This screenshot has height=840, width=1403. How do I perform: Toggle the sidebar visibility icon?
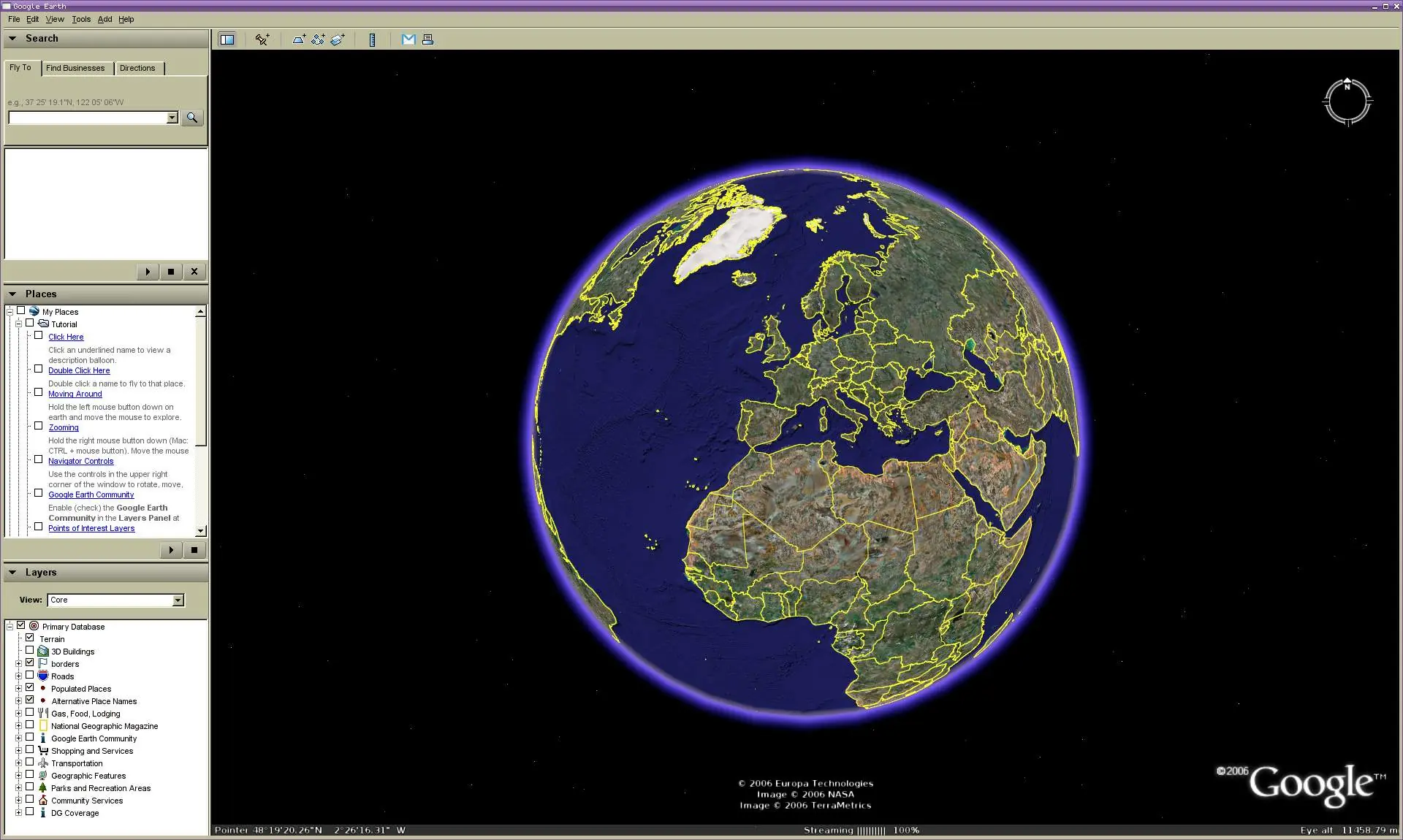click(x=227, y=39)
